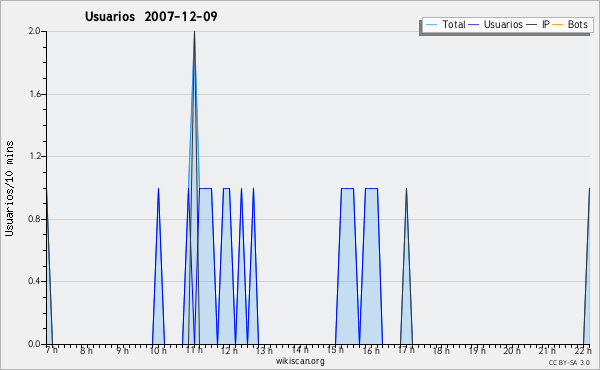Image resolution: width=600 pixels, height=370 pixels.
Task: Click the Bots legend entry
Action: click(x=570, y=24)
